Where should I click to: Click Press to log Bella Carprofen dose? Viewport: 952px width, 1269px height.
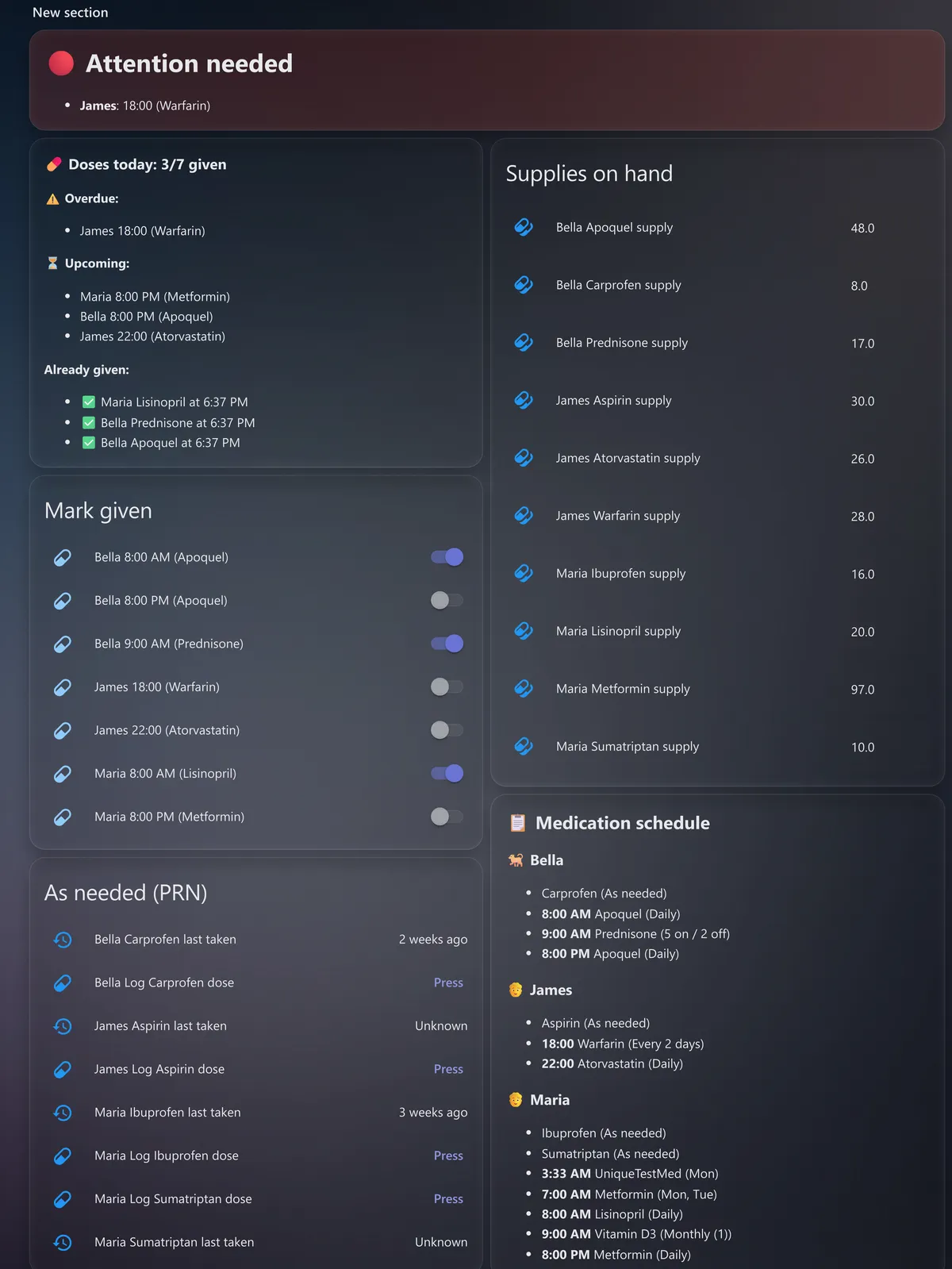tap(448, 983)
